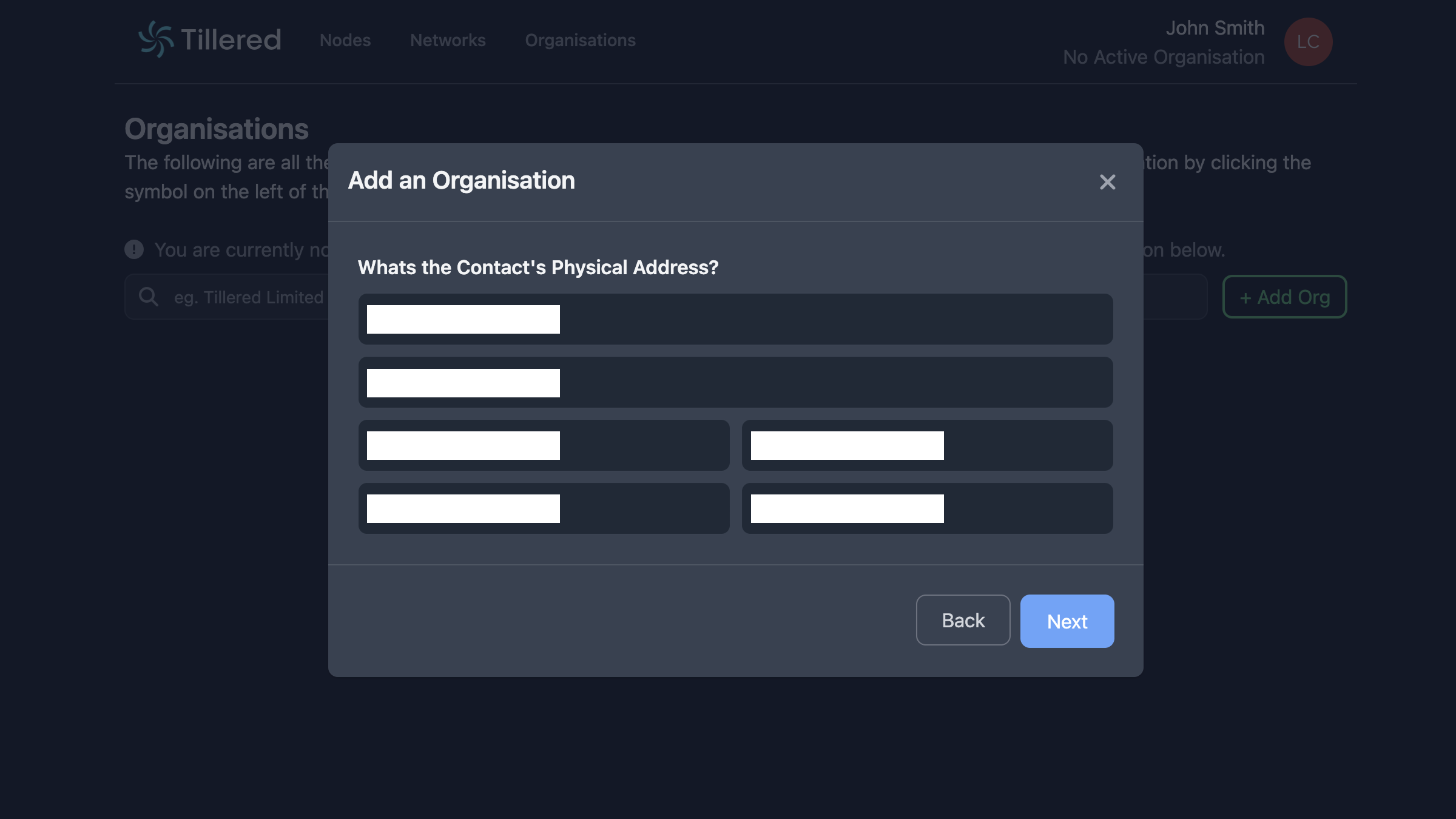Click the third-row right address field

[x=927, y=445]
